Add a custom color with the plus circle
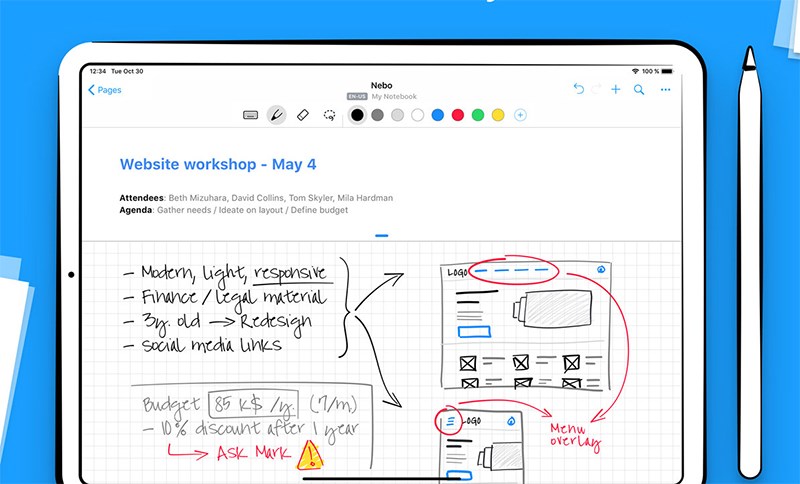 (x=520, y=115)
